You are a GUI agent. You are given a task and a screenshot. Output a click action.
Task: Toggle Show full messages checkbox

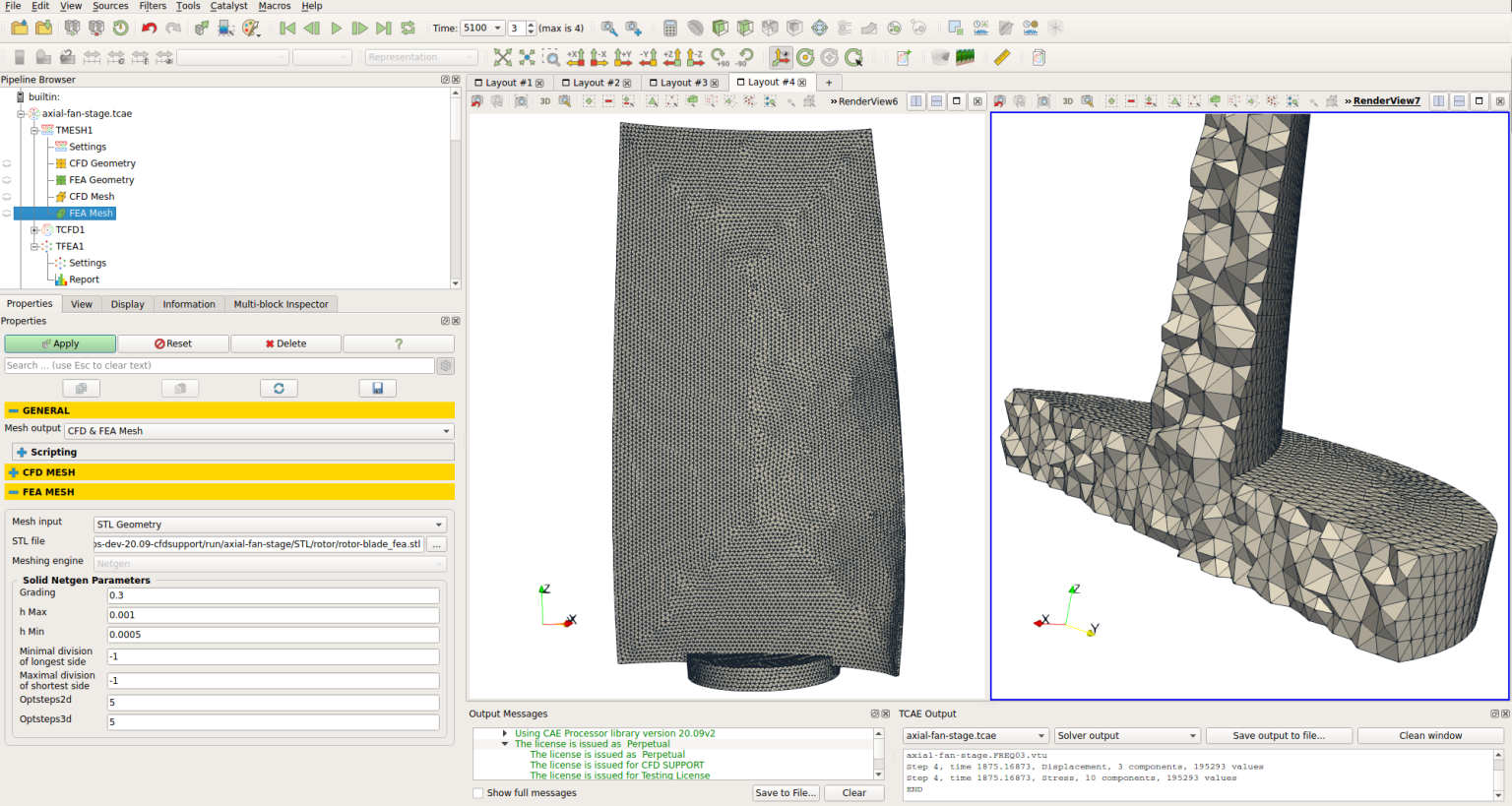pyautogui.click(x=478, y=792)
